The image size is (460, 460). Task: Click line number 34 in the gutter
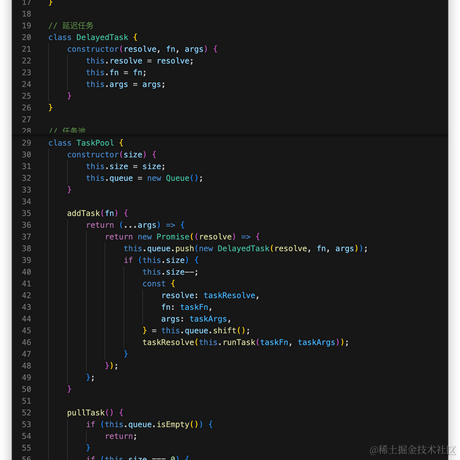[27, 202]
